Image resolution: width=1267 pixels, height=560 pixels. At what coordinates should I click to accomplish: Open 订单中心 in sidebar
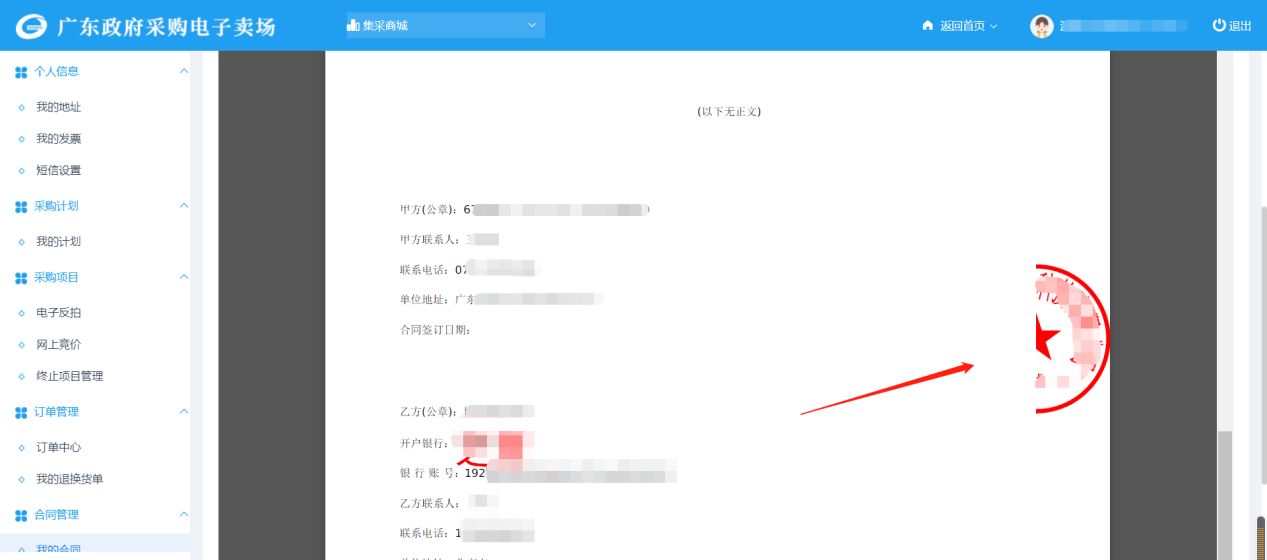click(58, 448)
